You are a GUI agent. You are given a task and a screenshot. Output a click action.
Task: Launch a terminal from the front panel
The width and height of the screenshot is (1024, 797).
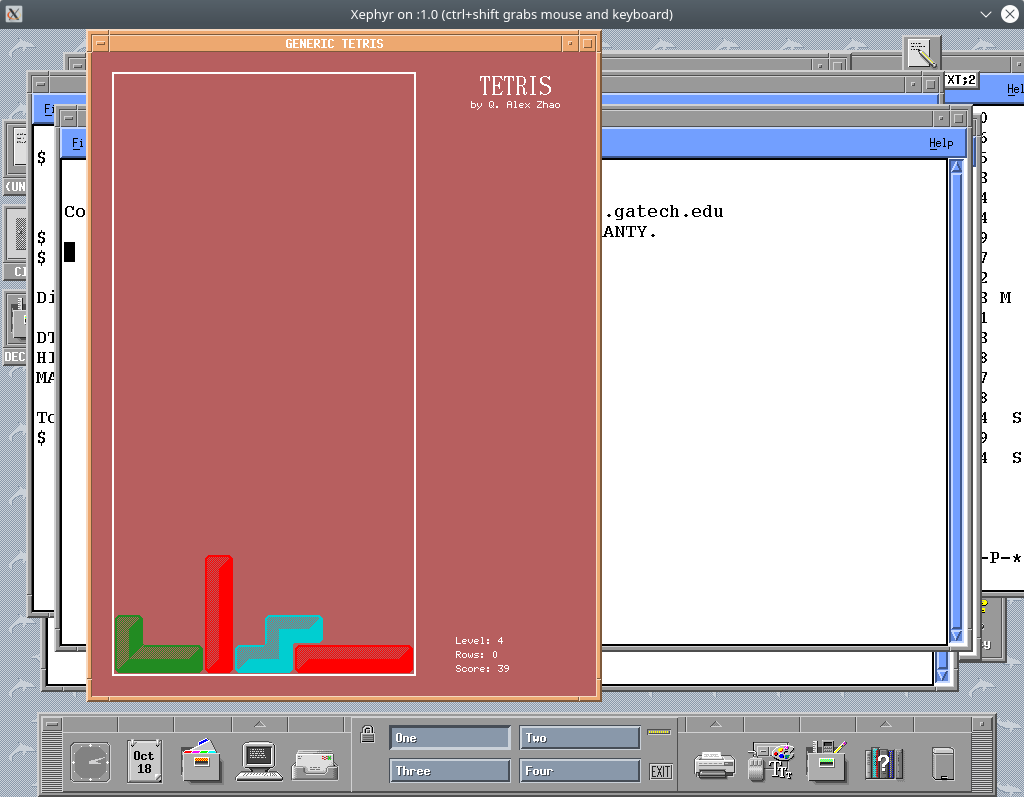click(258, 762)
